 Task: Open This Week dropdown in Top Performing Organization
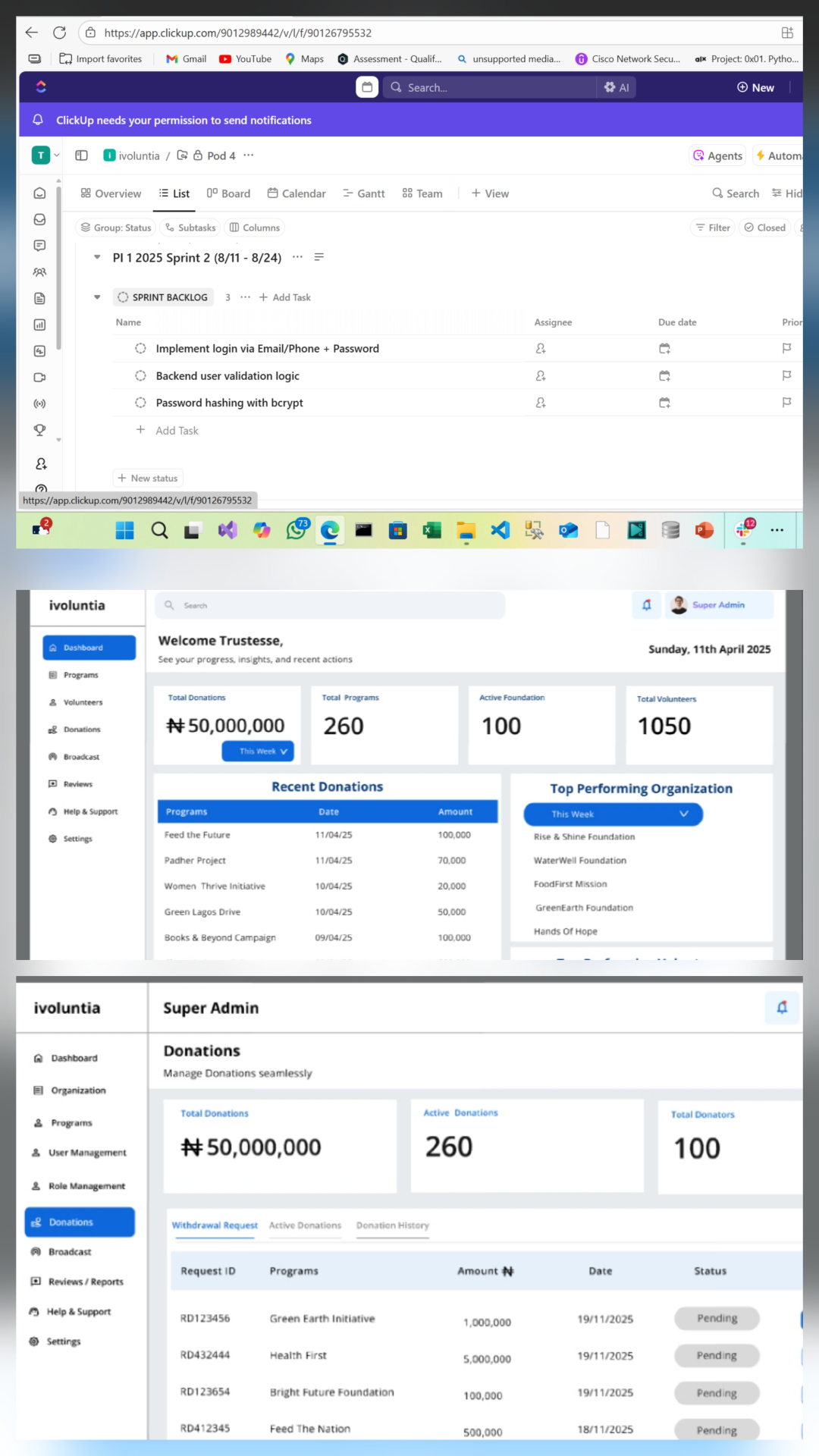(613, 814)
